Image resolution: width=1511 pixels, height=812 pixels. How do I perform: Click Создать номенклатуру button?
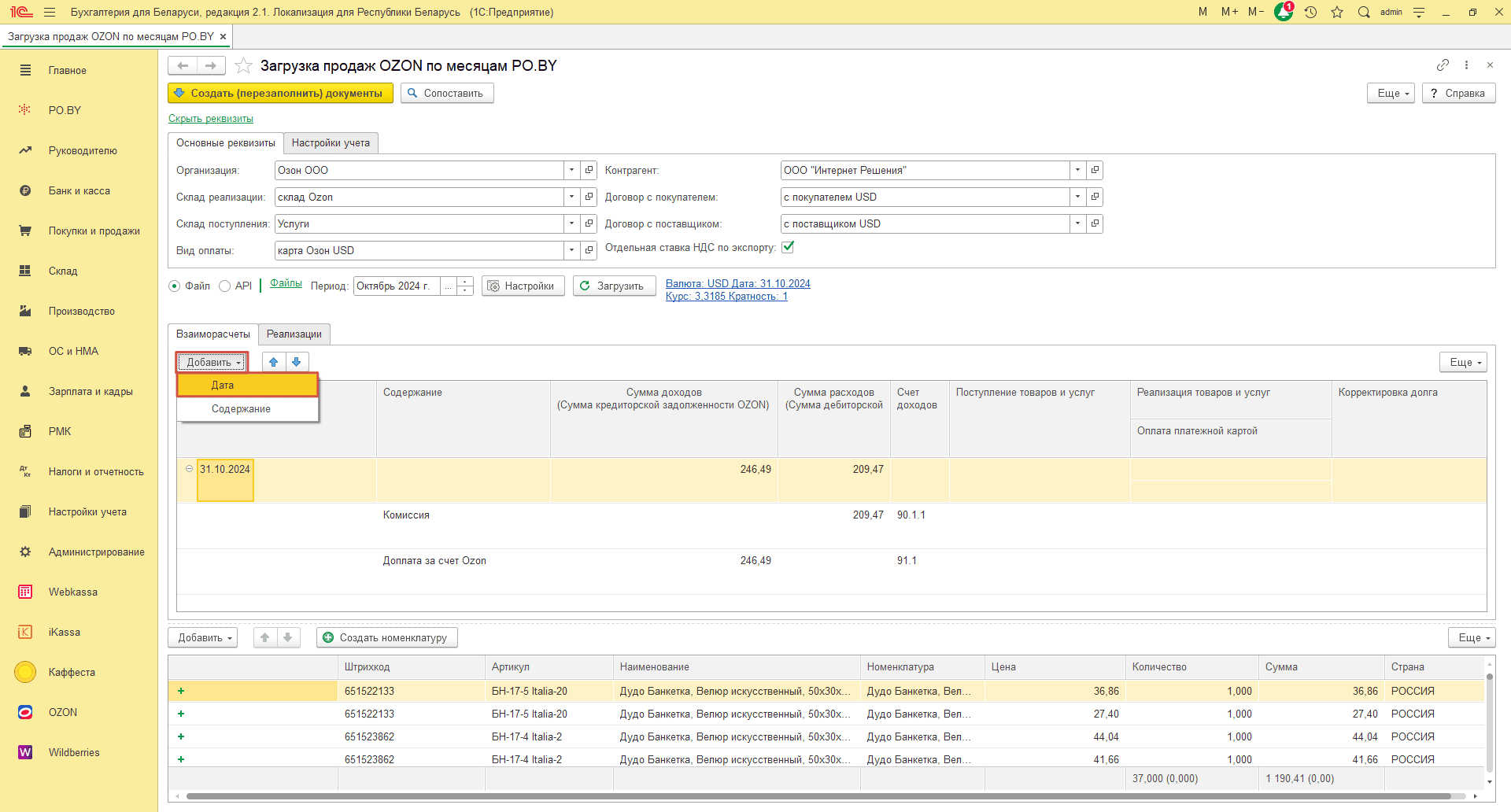click(x=387, y=637)
